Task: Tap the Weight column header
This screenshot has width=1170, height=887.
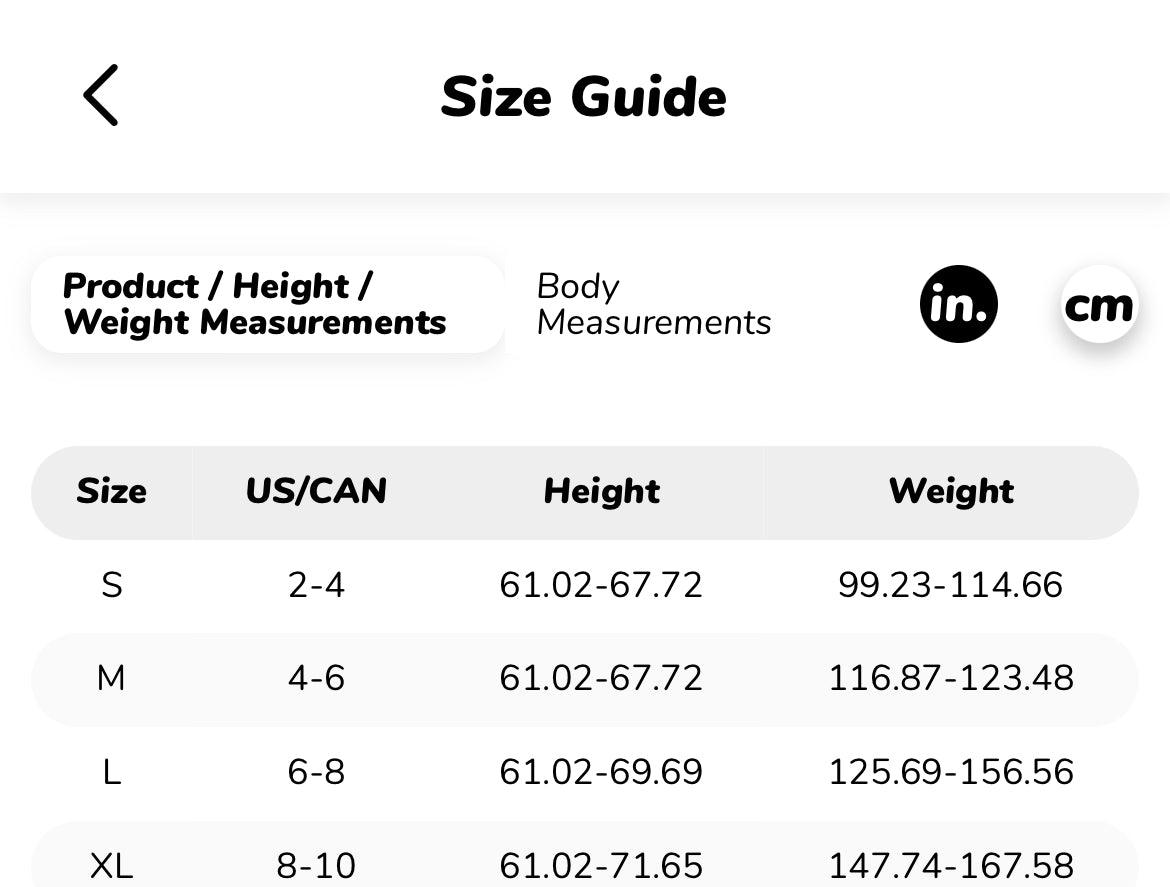Action: [950, 491]
